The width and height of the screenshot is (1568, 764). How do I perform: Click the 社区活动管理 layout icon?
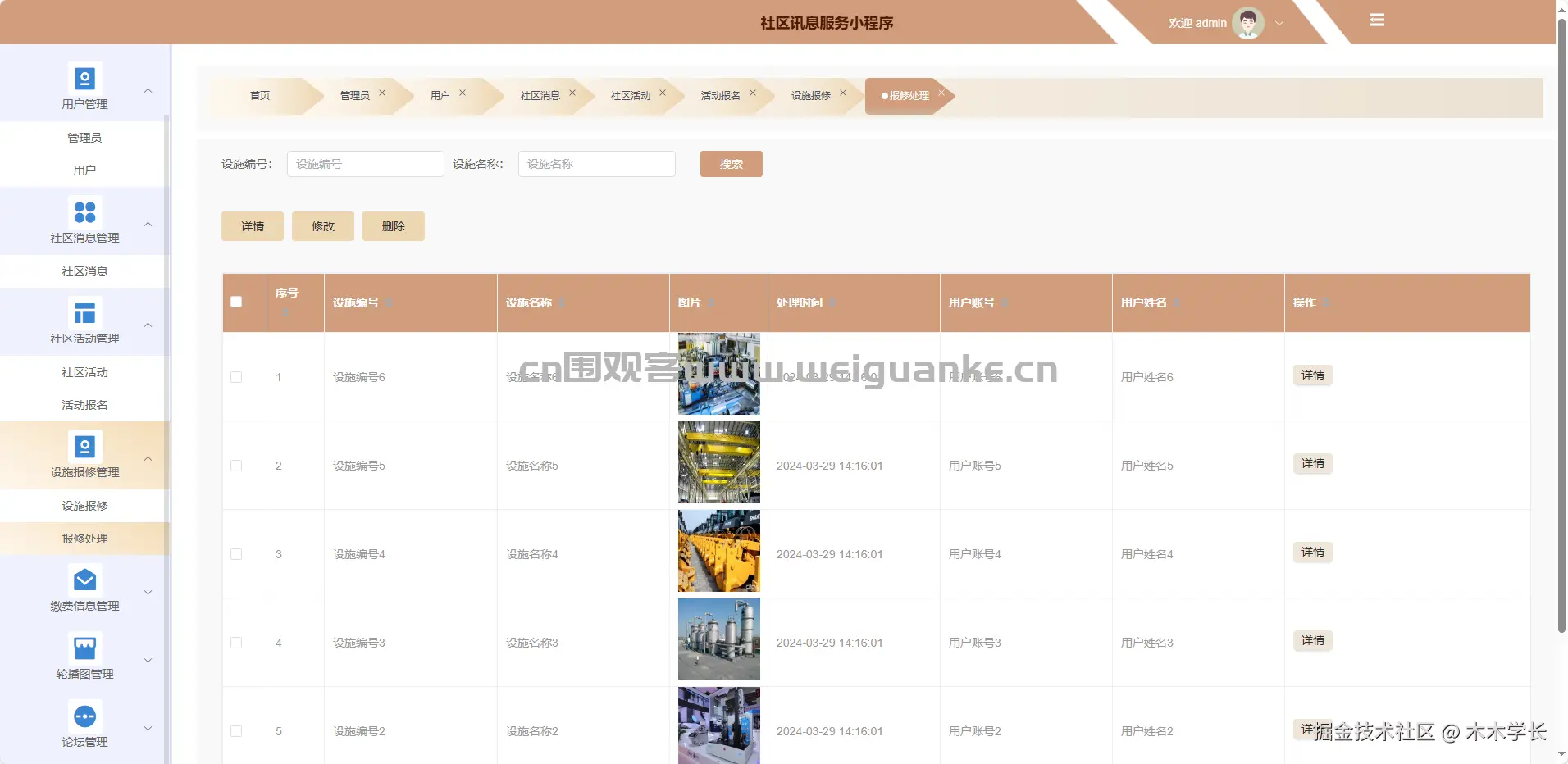point(84,313)
